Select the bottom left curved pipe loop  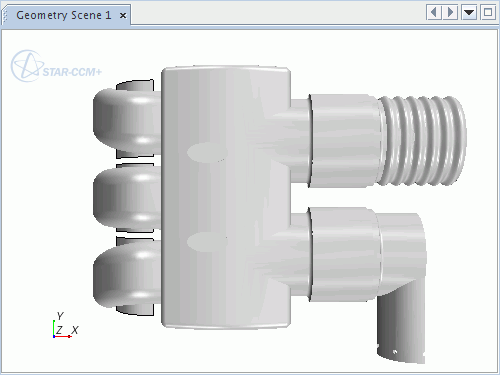pyautogui.click(x=127, y=276)
